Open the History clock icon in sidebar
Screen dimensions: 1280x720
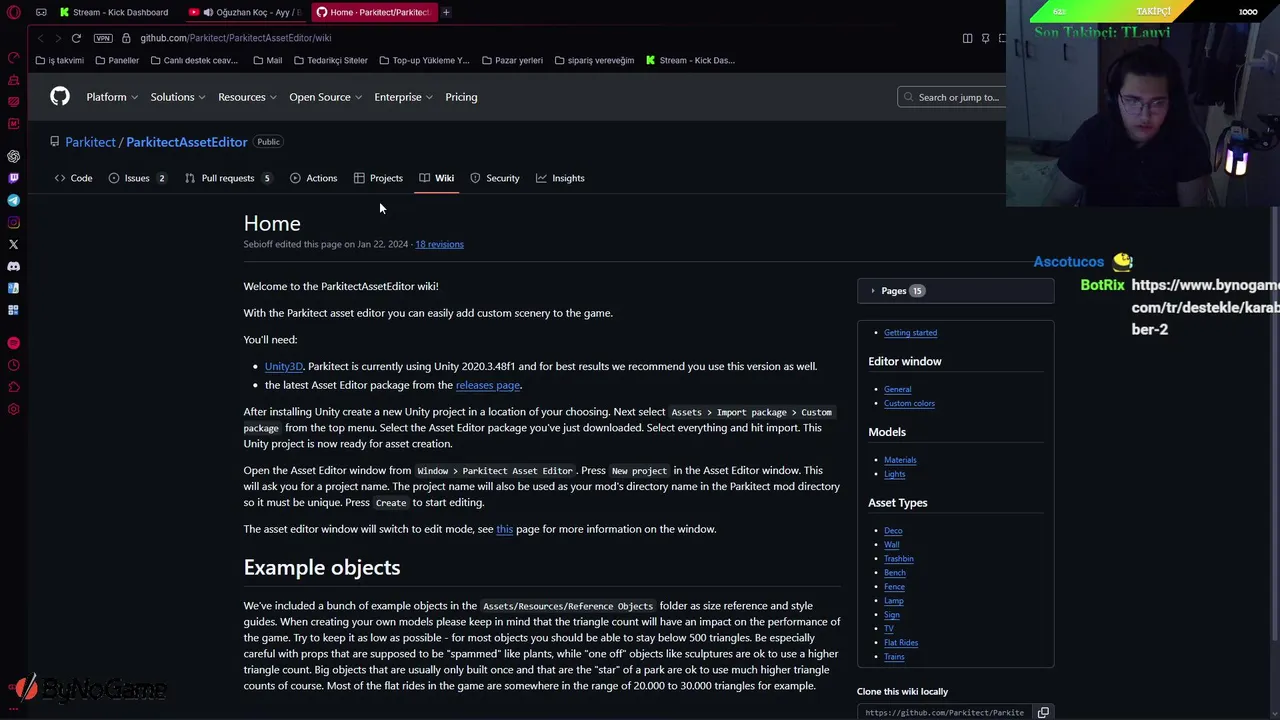tap(13, 365)
